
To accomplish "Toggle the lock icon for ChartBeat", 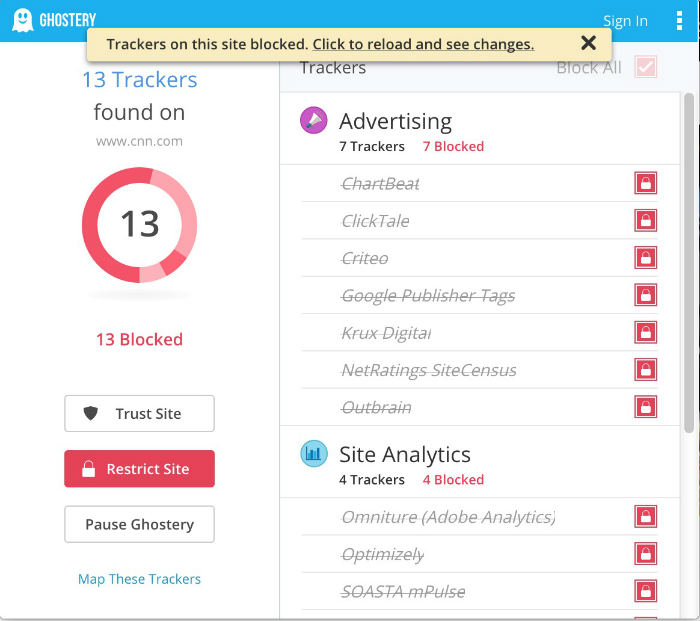I will [x=646, y=183].
